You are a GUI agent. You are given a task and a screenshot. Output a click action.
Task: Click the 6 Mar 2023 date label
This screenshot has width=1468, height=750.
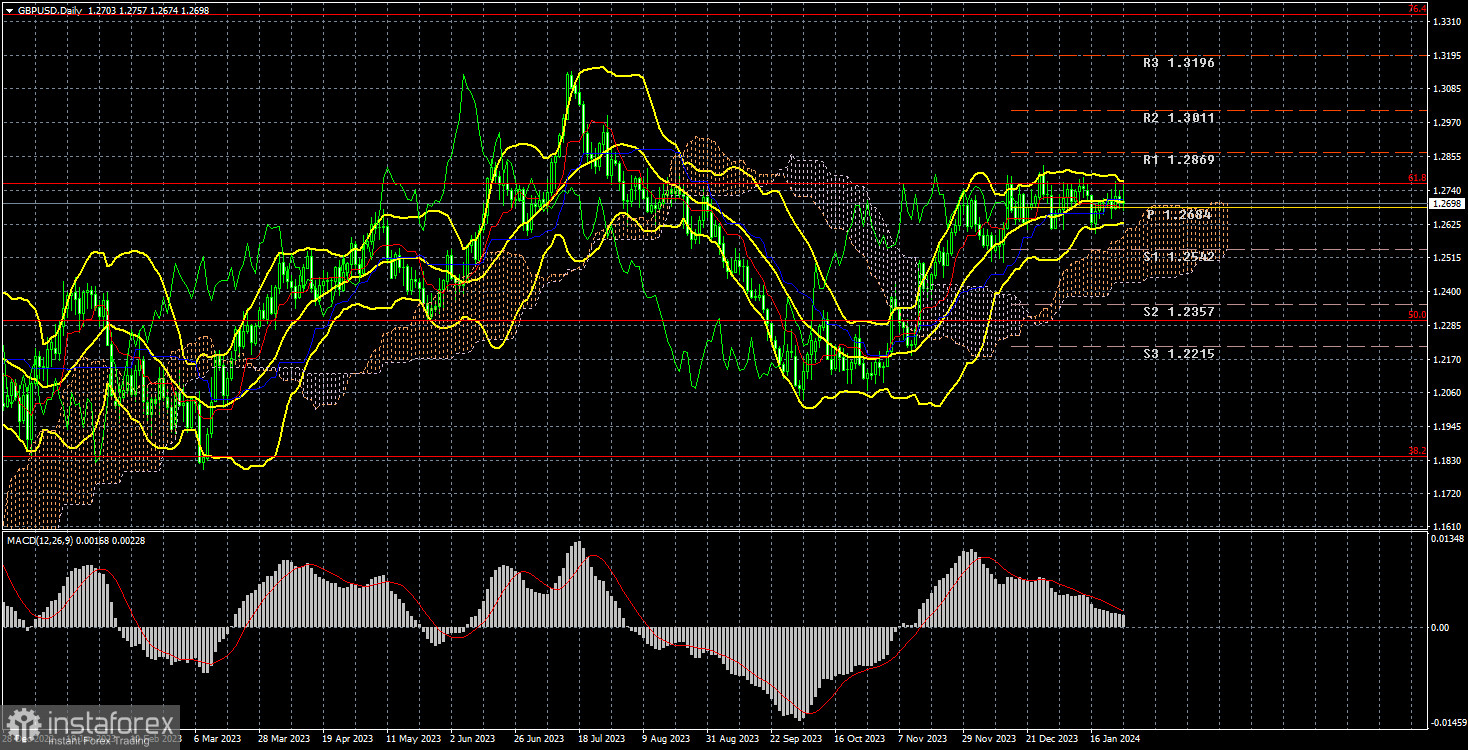click(x=218, y=739)
